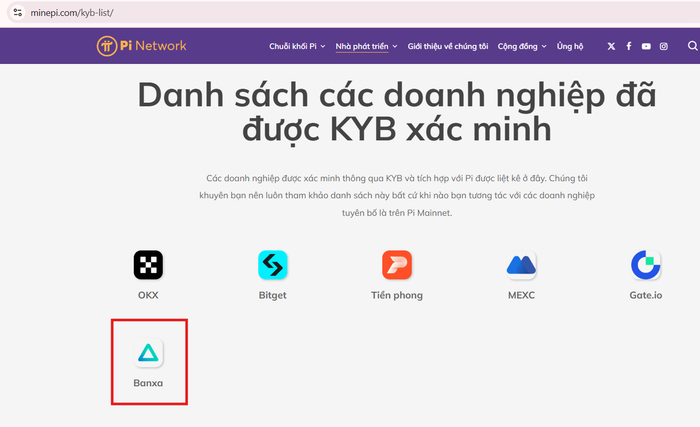
Task: Open the Instagram social icon
Action: coord(664,46)
